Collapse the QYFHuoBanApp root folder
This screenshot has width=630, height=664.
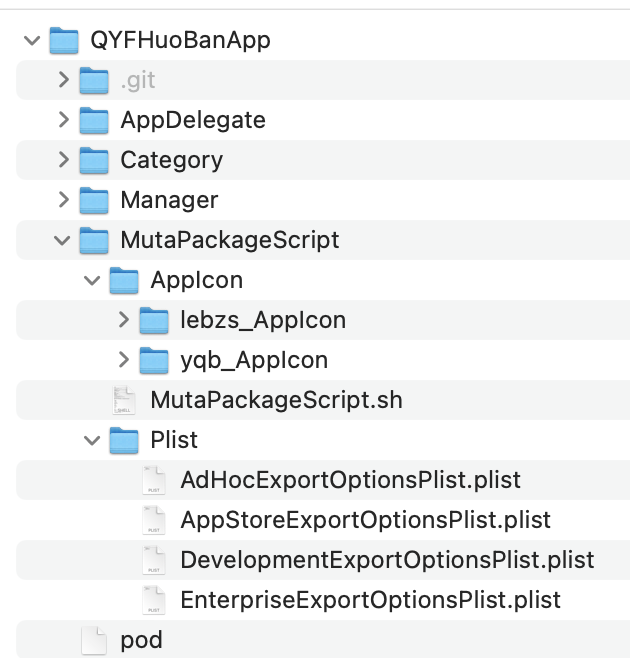pos(33,40)
